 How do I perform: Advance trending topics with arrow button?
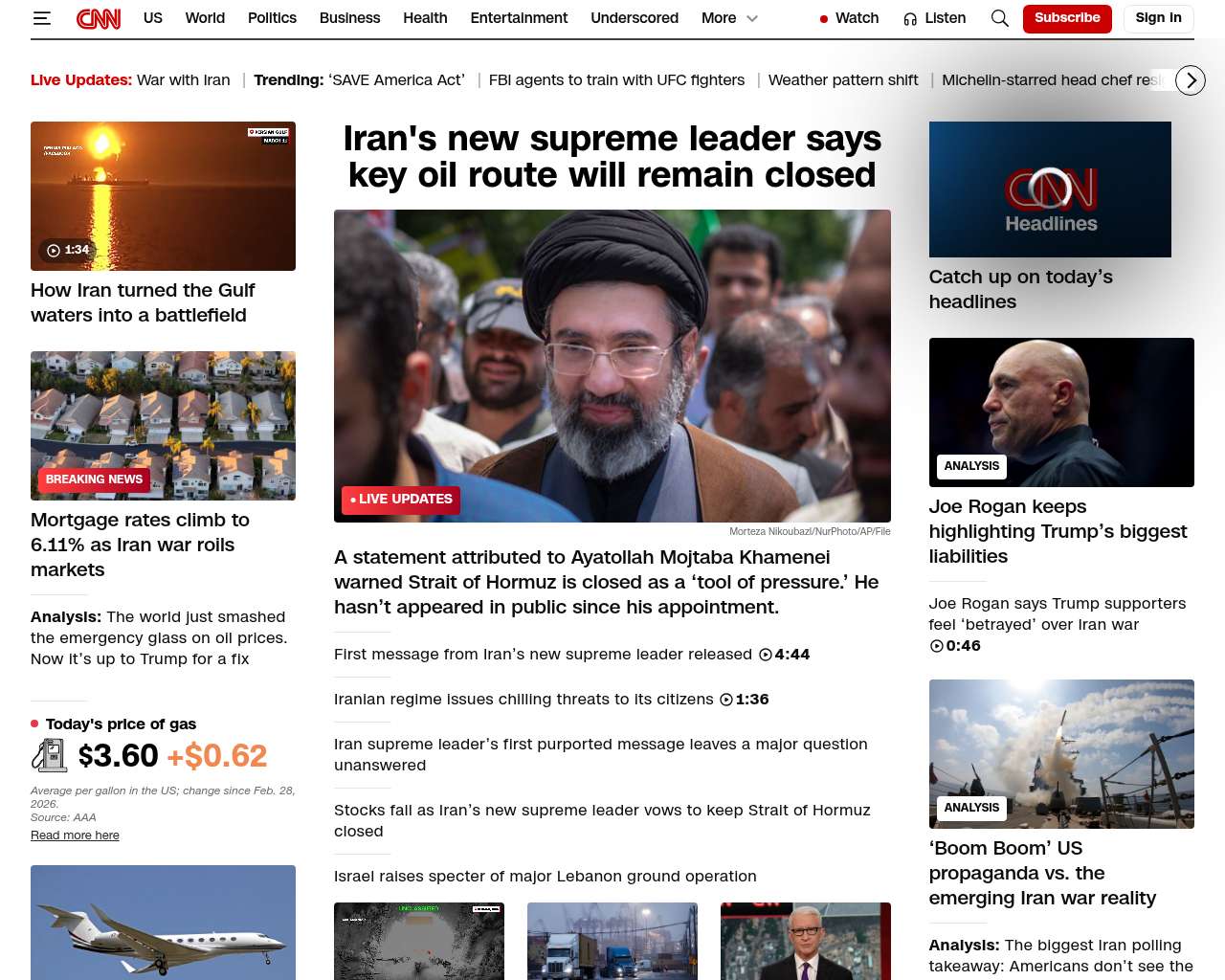[x=1191, y=80]
